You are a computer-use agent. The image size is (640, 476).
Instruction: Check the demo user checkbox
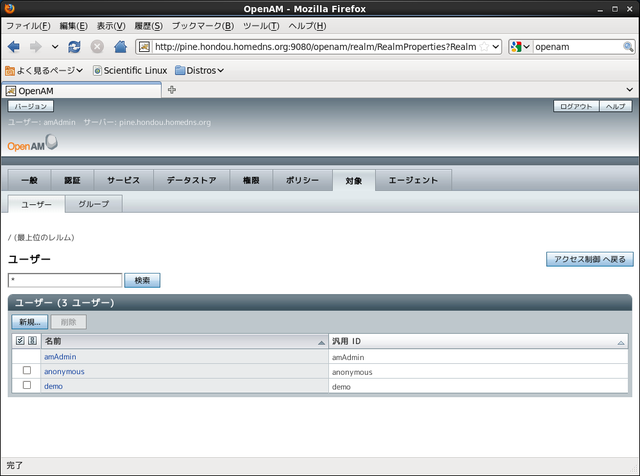tap(27, 385)
